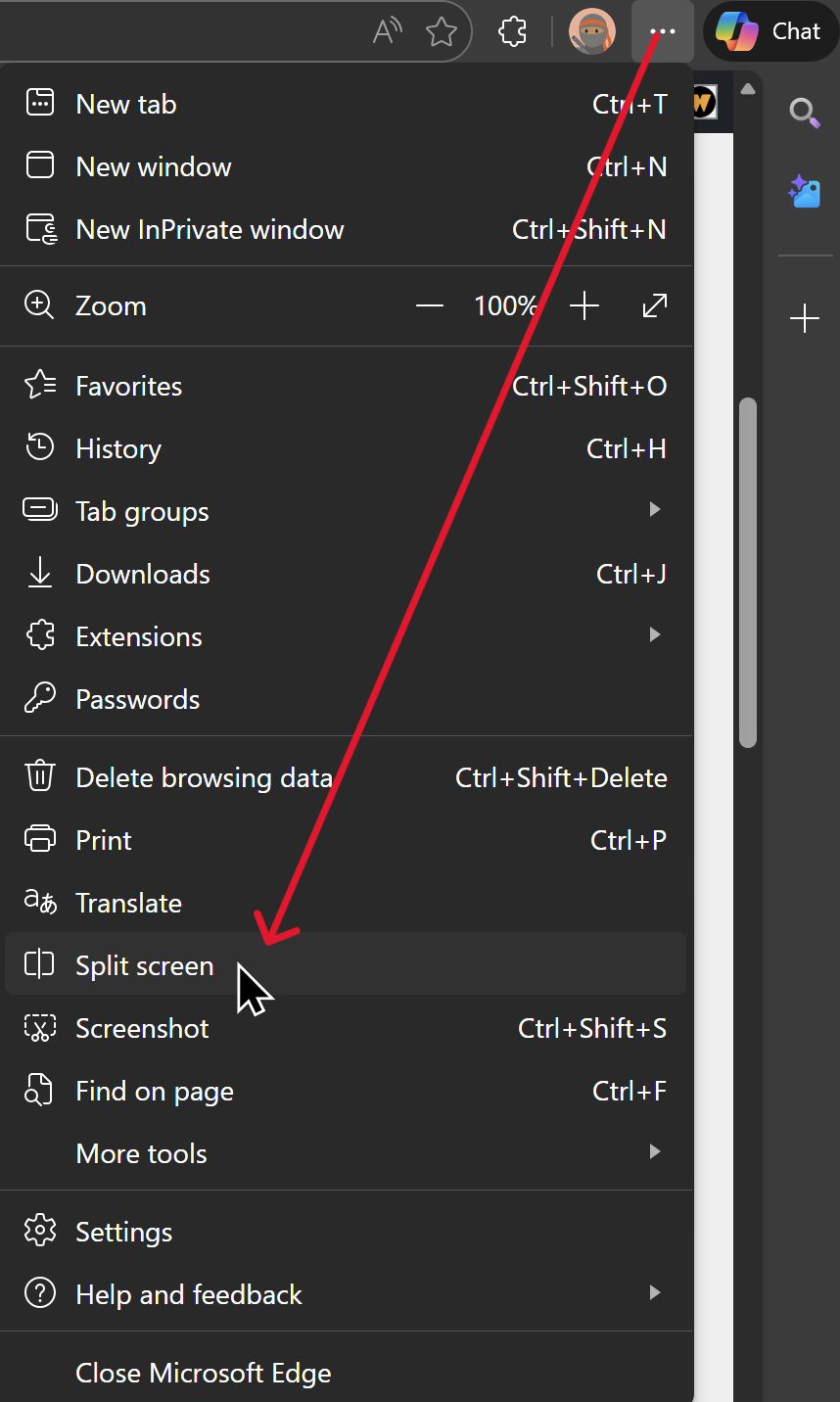Zoom in with the plus button

click(x=584, y=306)
